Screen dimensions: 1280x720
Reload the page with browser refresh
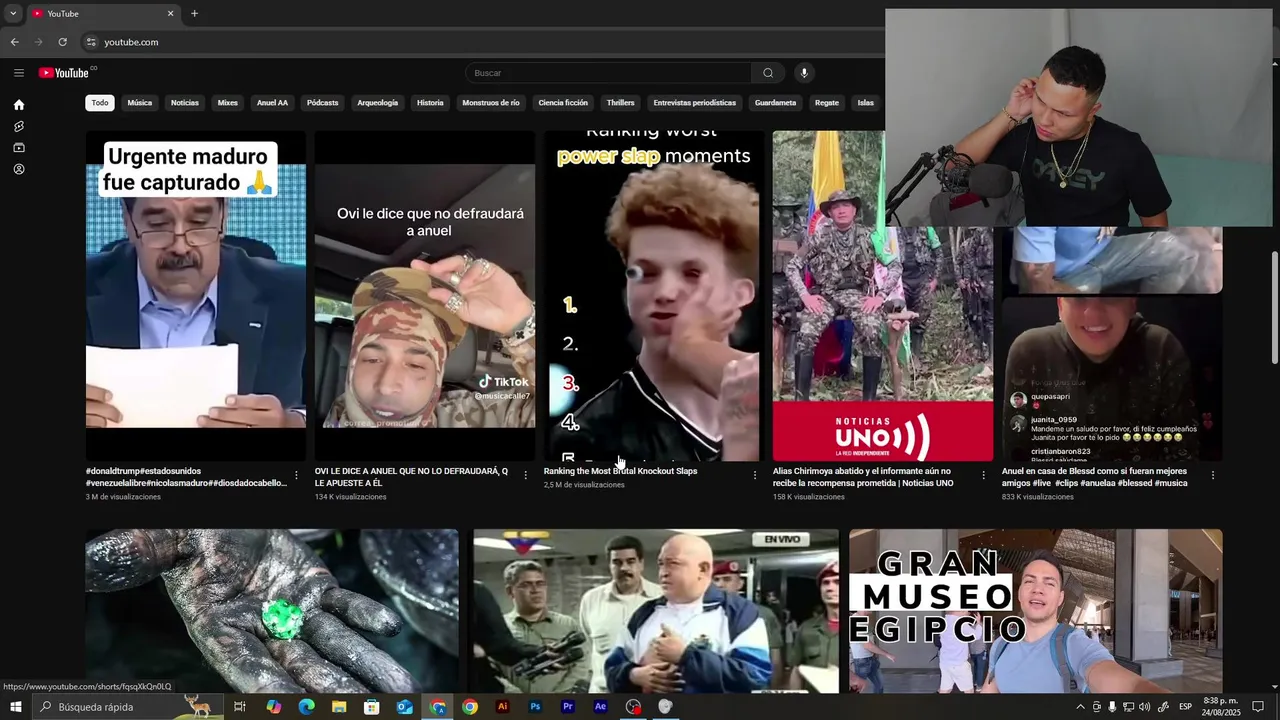click(x=62, y=42)
